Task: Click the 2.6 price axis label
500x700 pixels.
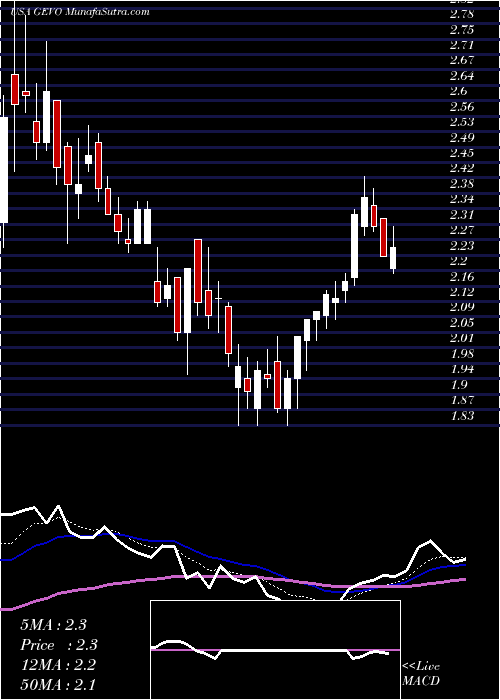Action: (x=459, y=91)
